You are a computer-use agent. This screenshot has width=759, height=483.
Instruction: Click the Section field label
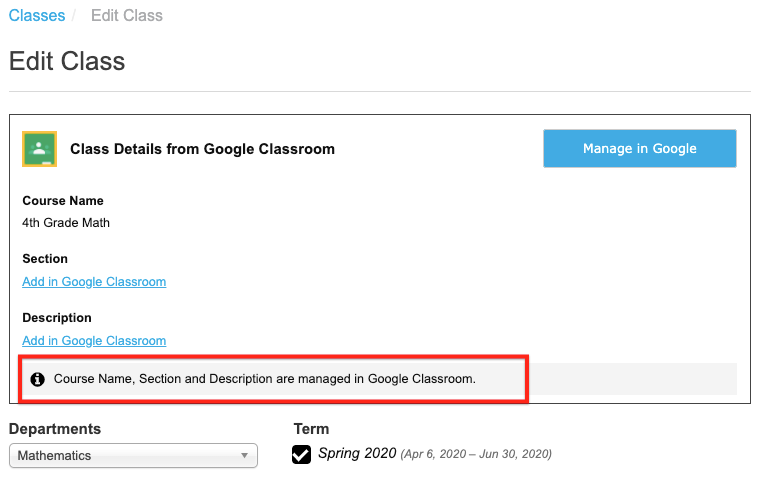point(45,259)
